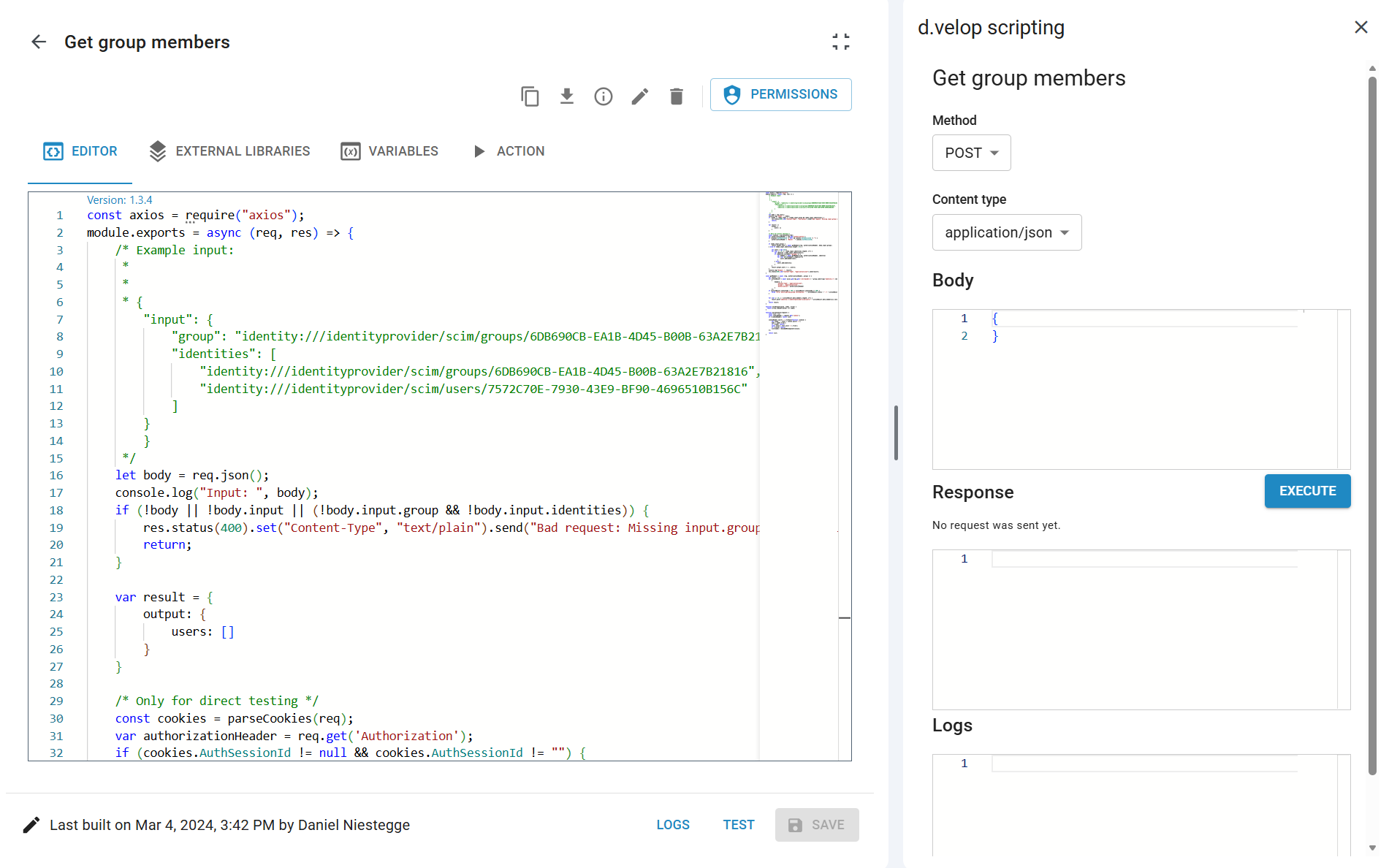Close the d.velop scripting panel

coord(1361,28)
